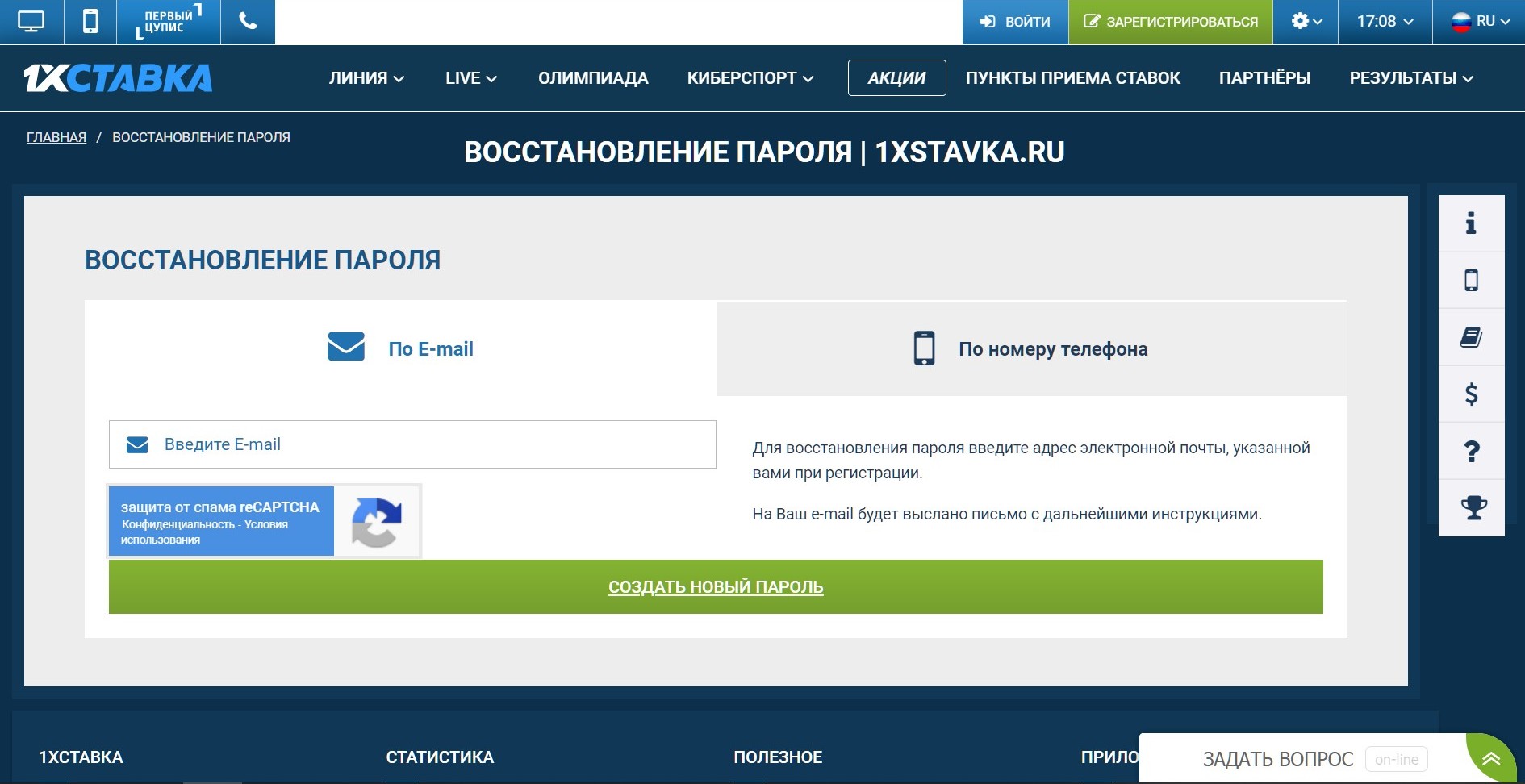The height and width of the screenshot is (784, 1525).
Task: Open the 17:08 time zone dropdown
Action: click(x=1385, y=22)
